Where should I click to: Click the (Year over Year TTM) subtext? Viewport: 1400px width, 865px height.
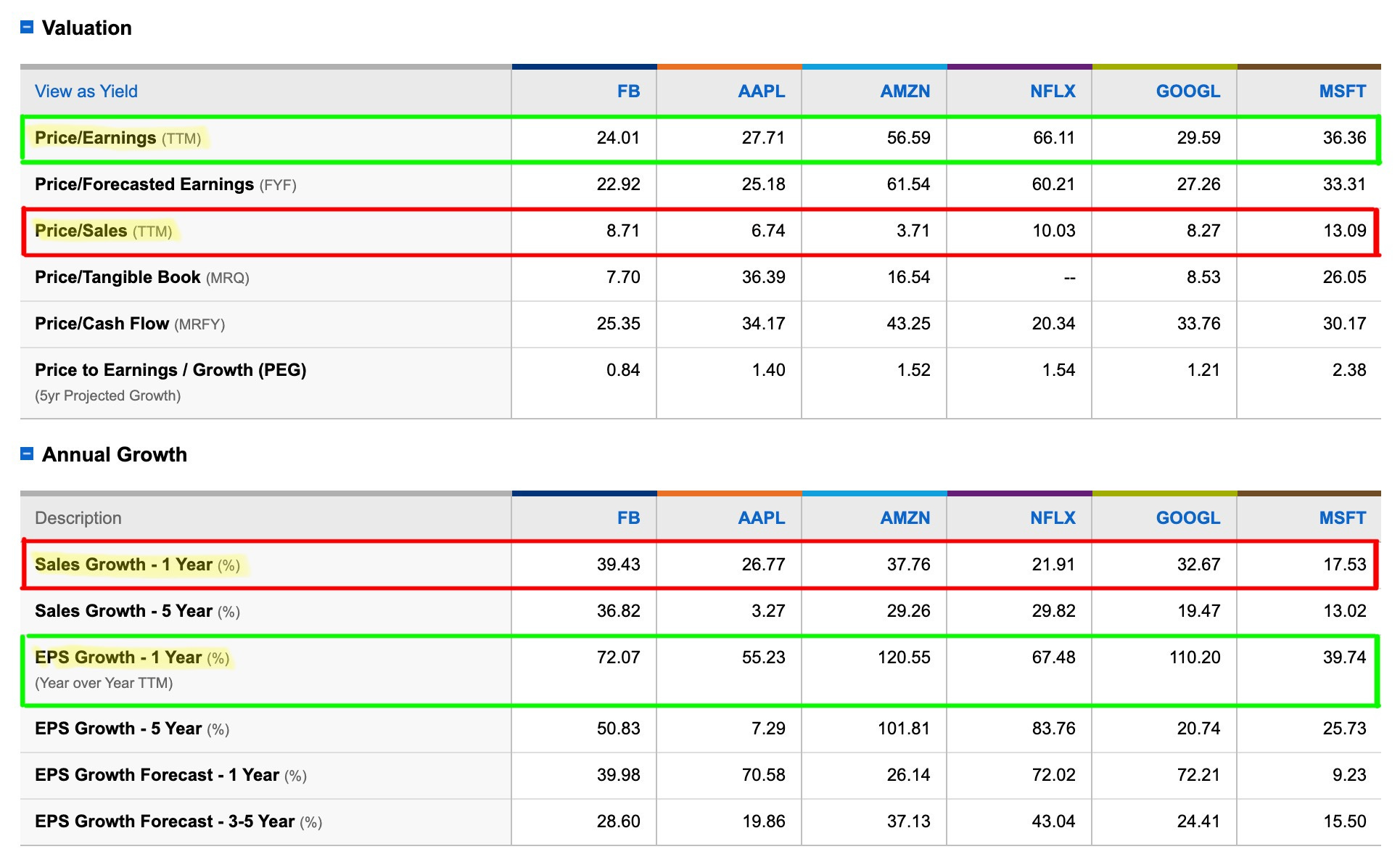[104, 683]
